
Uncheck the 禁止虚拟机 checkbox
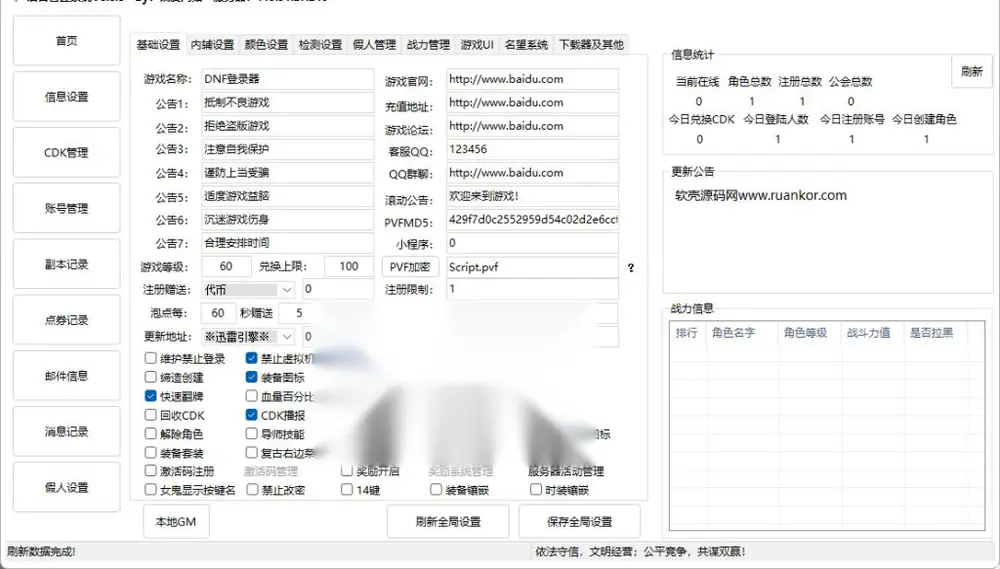click(x=251, y=358)
